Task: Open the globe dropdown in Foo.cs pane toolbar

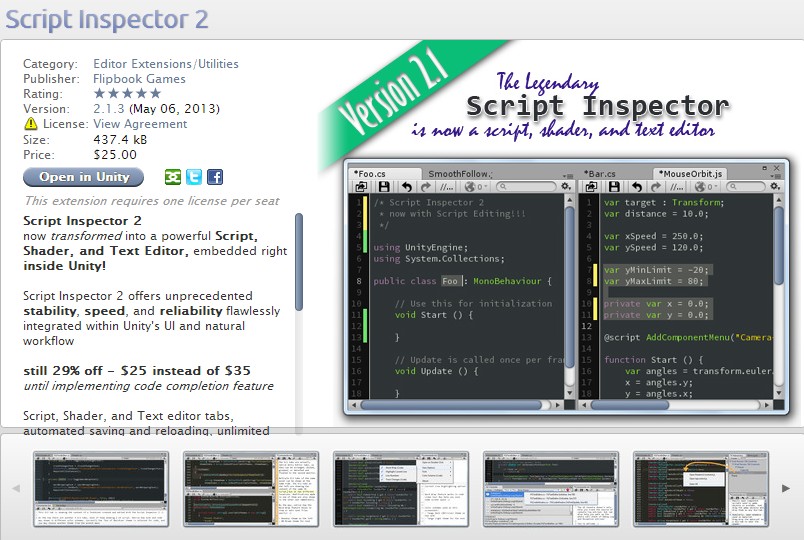Action: 476,187
